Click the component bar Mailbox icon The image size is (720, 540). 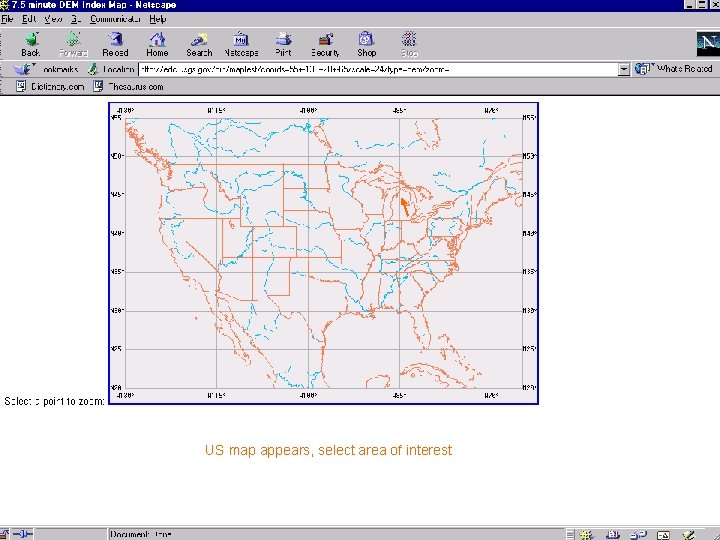tap(613, 534)
